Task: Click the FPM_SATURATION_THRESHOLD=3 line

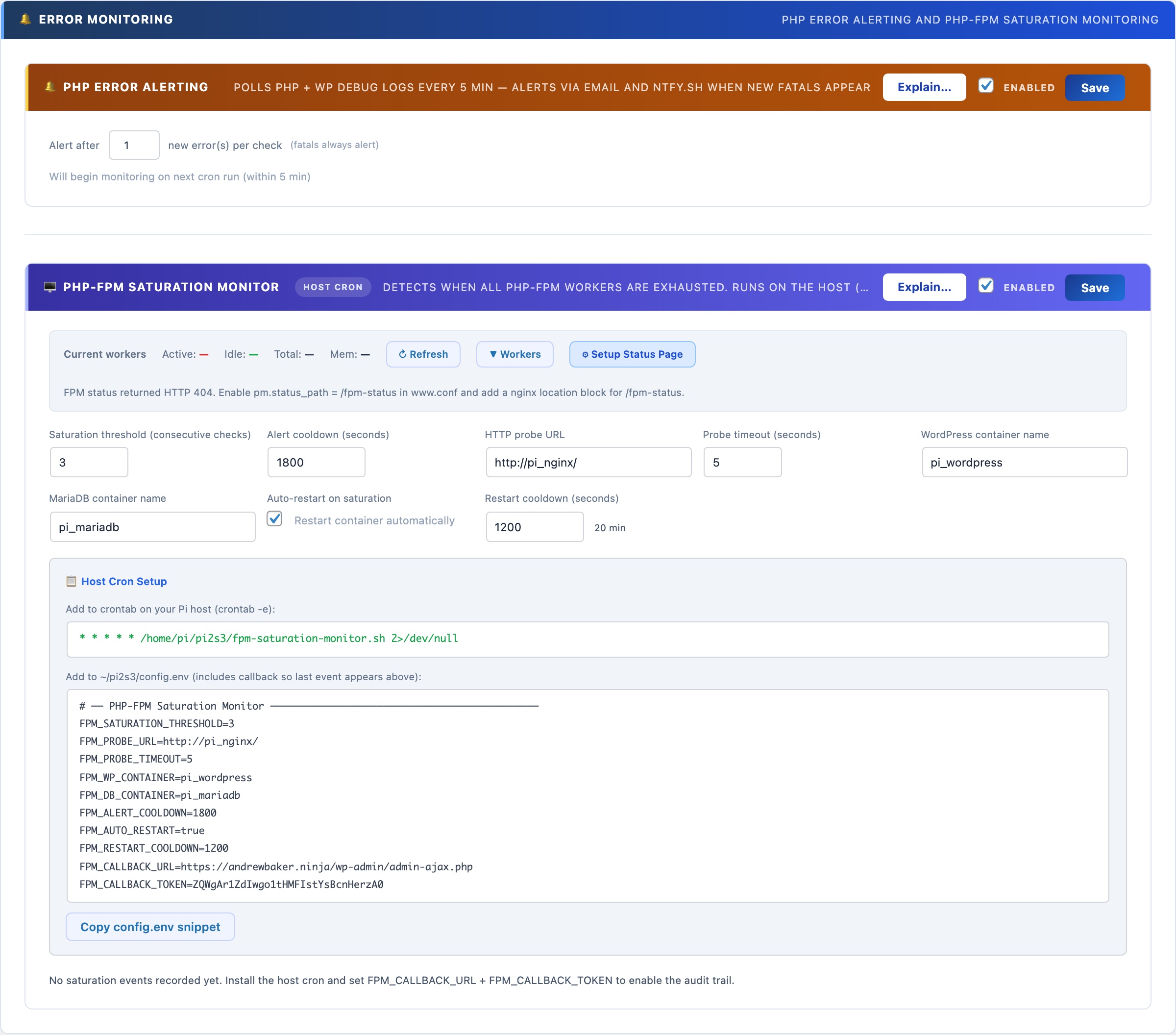Action: coord(156,724)
